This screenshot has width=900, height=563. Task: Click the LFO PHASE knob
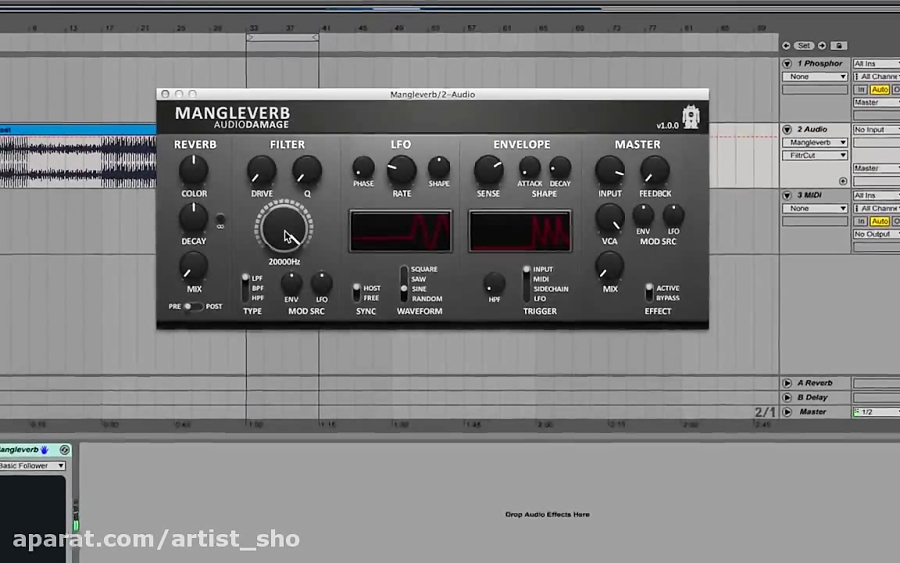(363, 168)
